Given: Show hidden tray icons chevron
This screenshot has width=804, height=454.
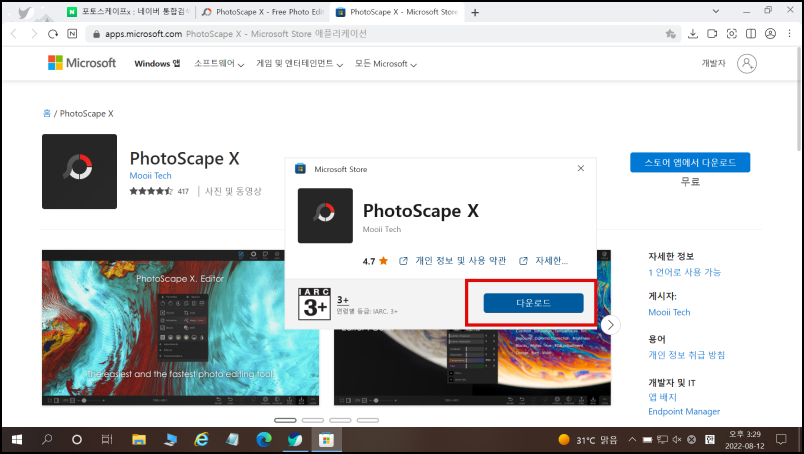Looking at the screenshot, I should point(632,440).
